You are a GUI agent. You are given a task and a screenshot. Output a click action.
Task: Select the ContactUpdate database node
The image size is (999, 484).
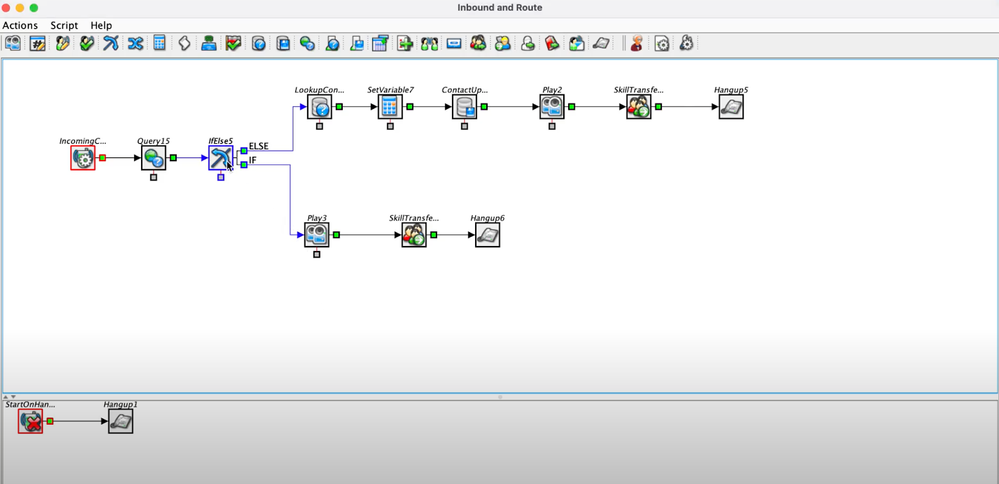(x=464, y=106)
